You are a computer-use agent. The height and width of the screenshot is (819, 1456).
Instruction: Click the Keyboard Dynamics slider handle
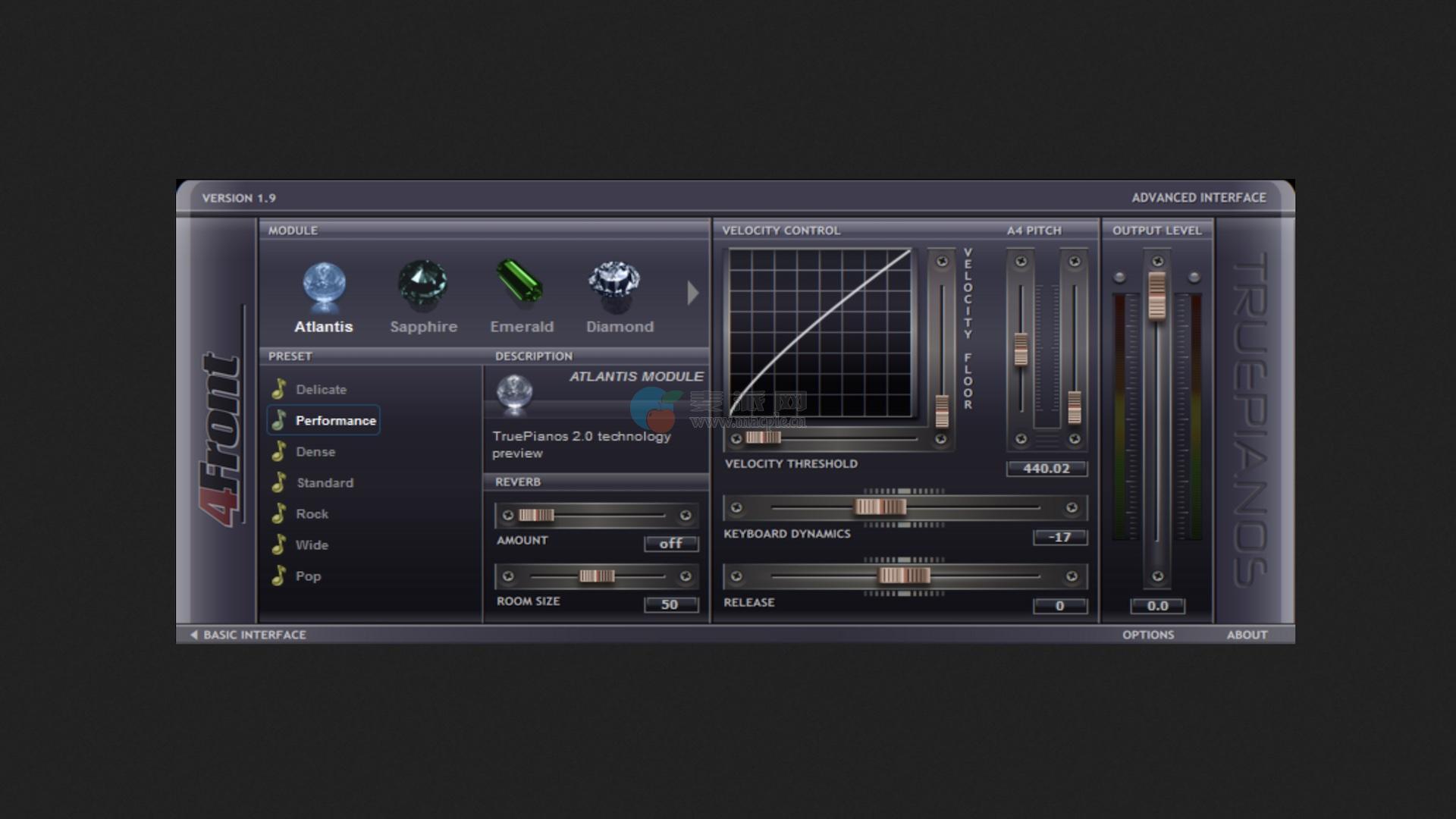point(880,507)
